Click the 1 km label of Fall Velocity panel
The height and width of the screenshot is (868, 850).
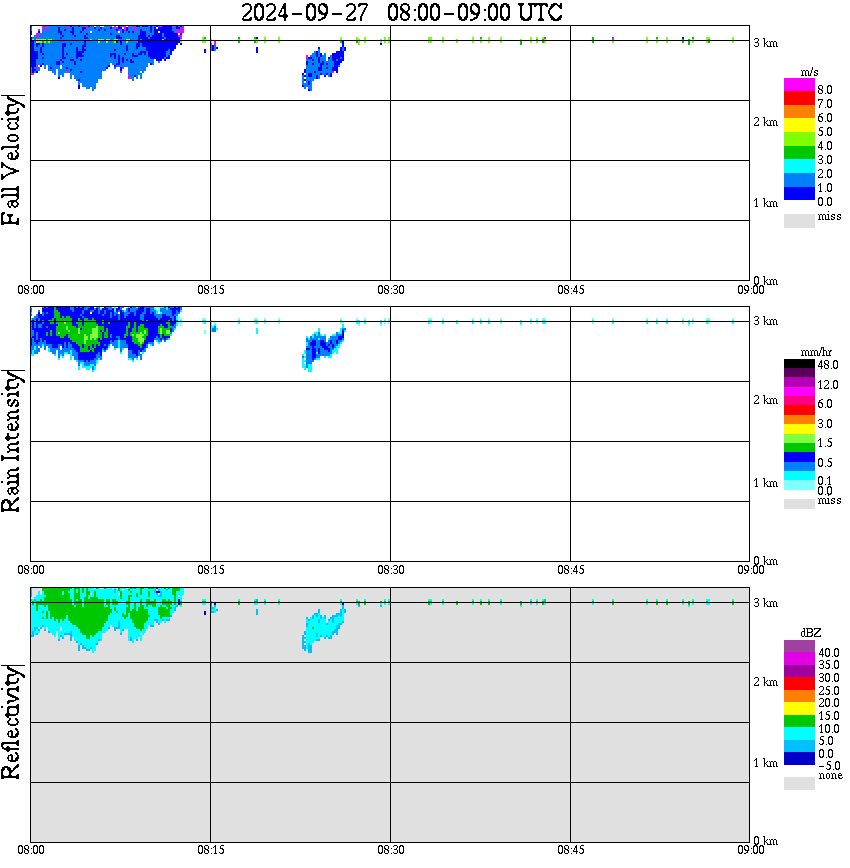(x=765, y=203)
